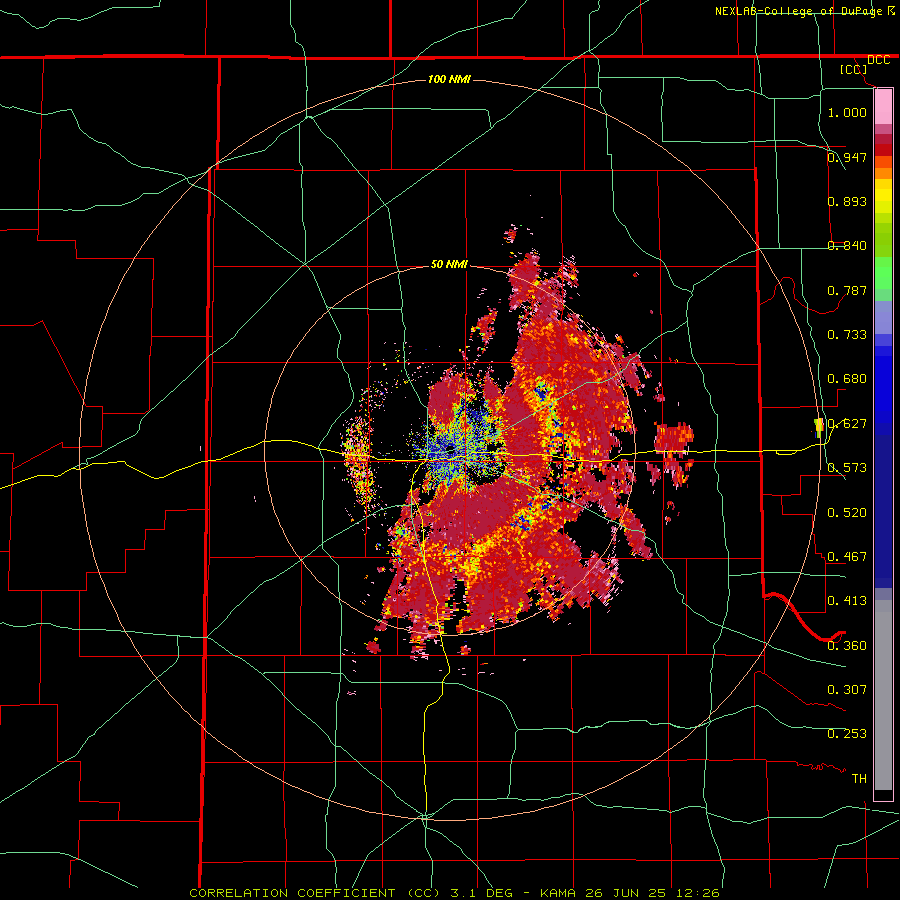Select the 0.413 scale value
The image size is (900, 900).
click(x=847, y=601)
